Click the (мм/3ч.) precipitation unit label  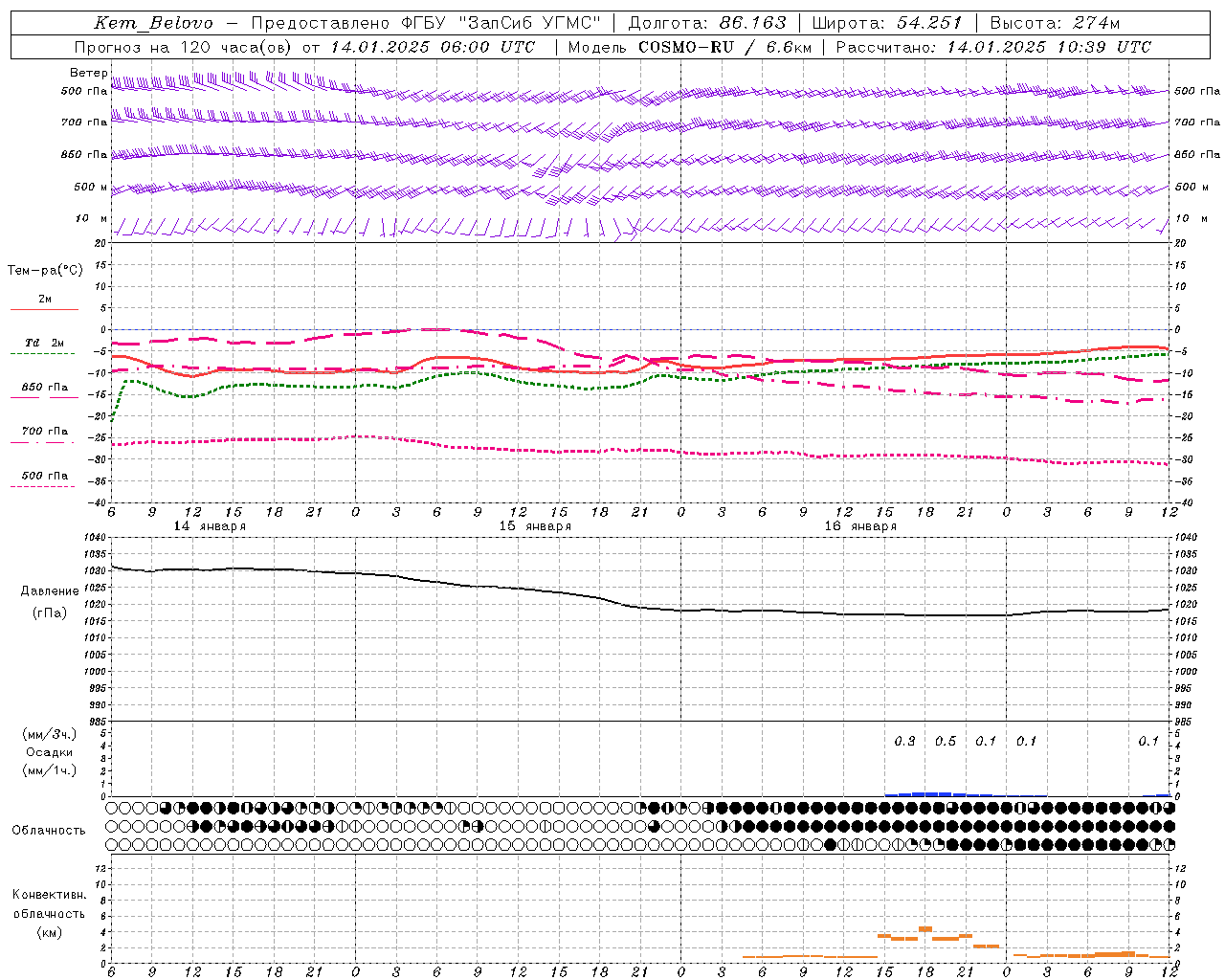click(49, 734)
